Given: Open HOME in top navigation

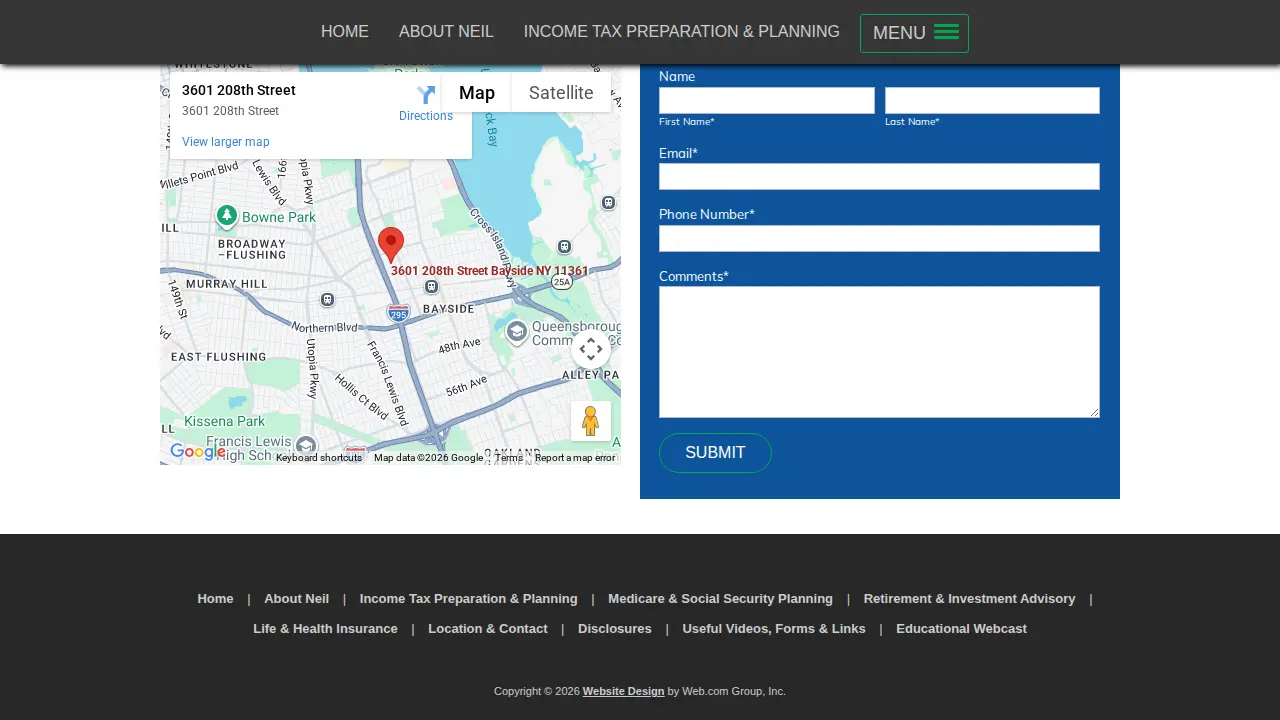Looking at the screenshot, I should pyautogui.click(x=345, y=32).
